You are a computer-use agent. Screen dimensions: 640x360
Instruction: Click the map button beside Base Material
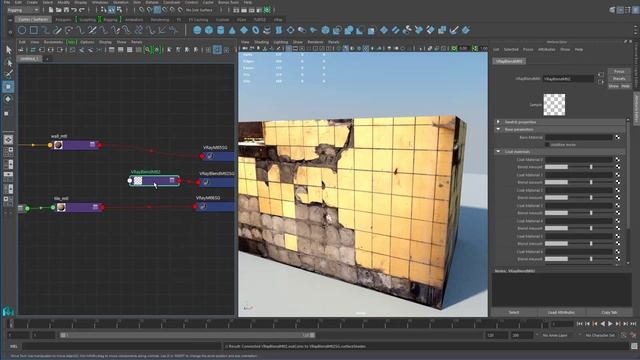pos(618,137)
